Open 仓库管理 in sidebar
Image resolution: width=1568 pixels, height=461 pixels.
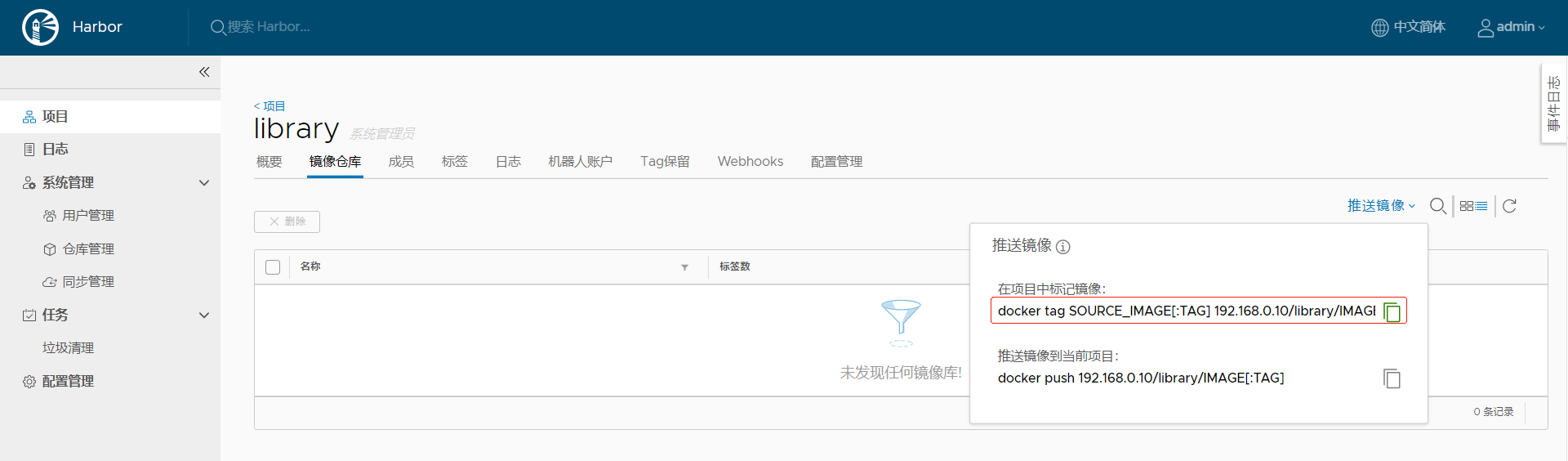pos(88,249)
